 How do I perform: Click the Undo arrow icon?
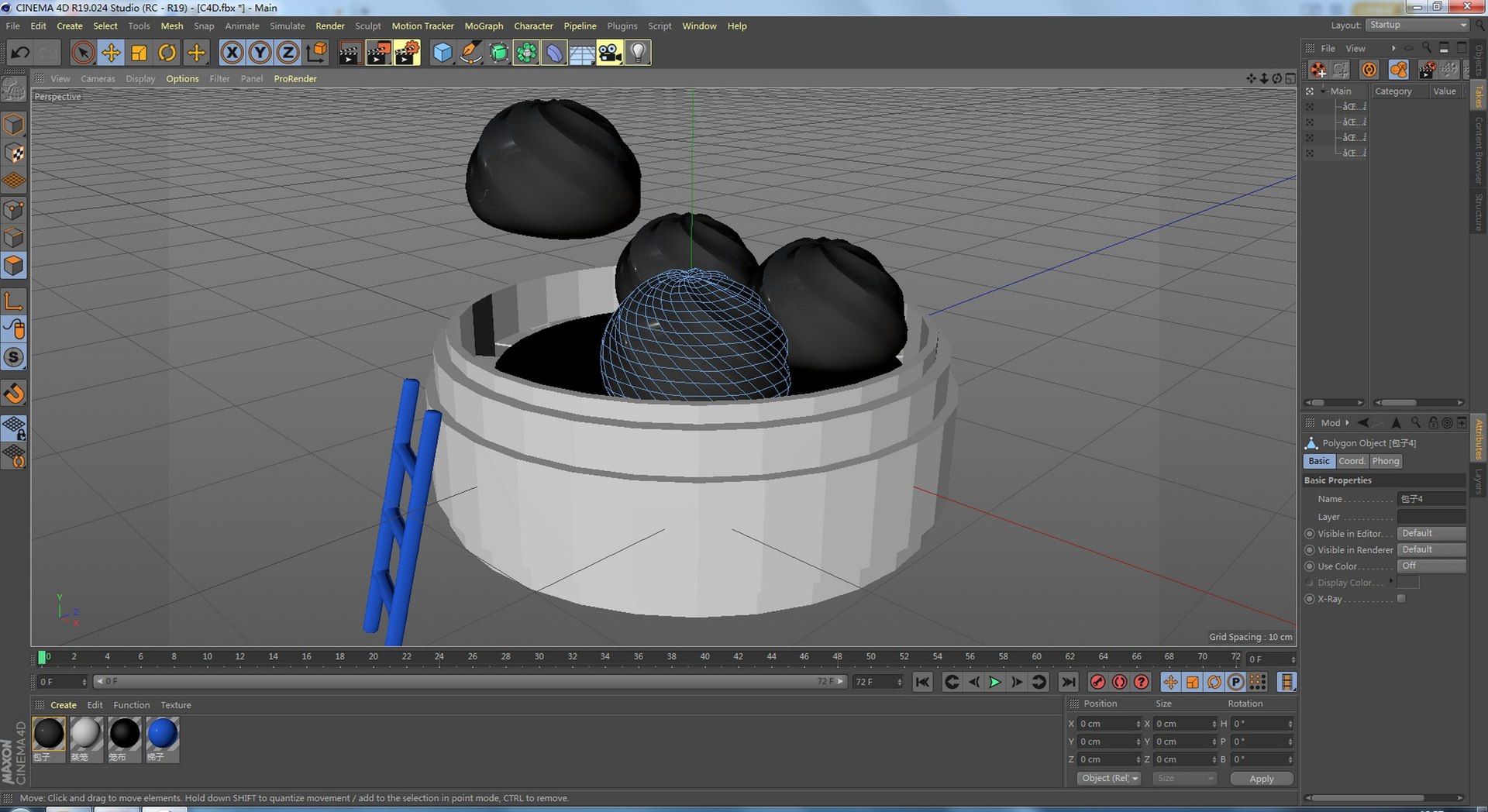pos(20,53)
